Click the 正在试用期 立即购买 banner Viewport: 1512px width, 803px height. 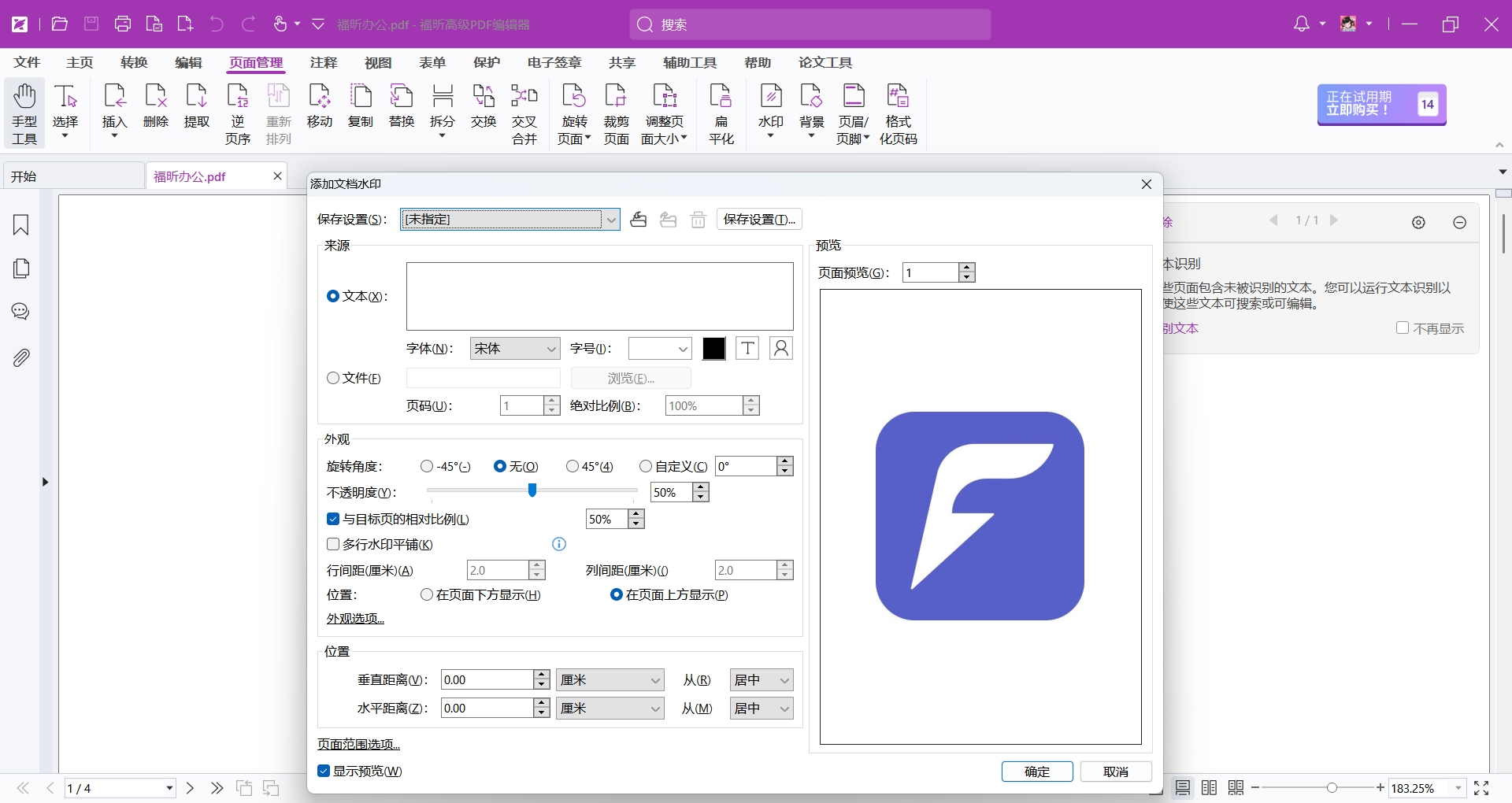click(1381, 105)
